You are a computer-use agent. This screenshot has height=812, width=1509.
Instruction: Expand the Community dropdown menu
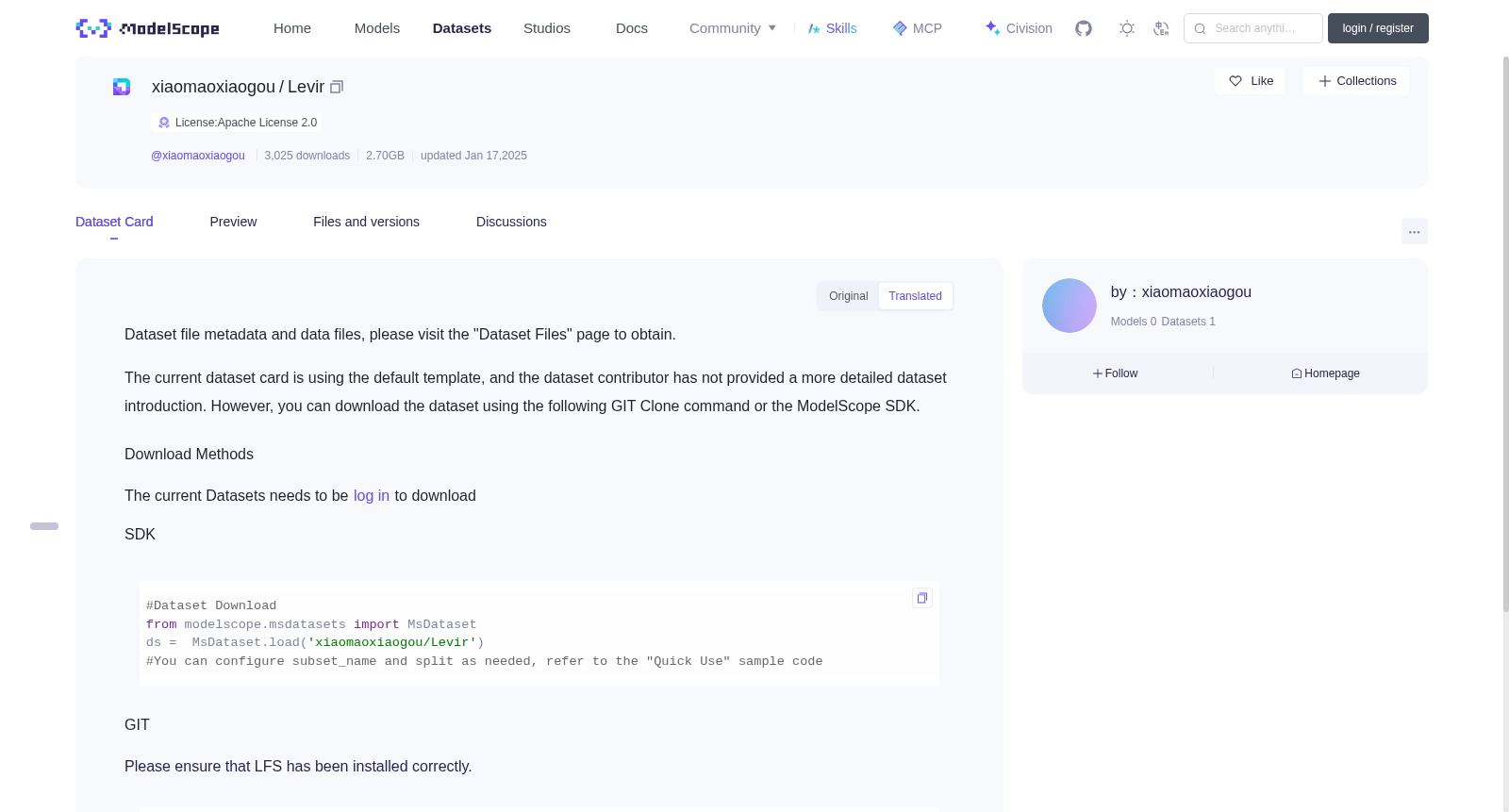[733, 28]
